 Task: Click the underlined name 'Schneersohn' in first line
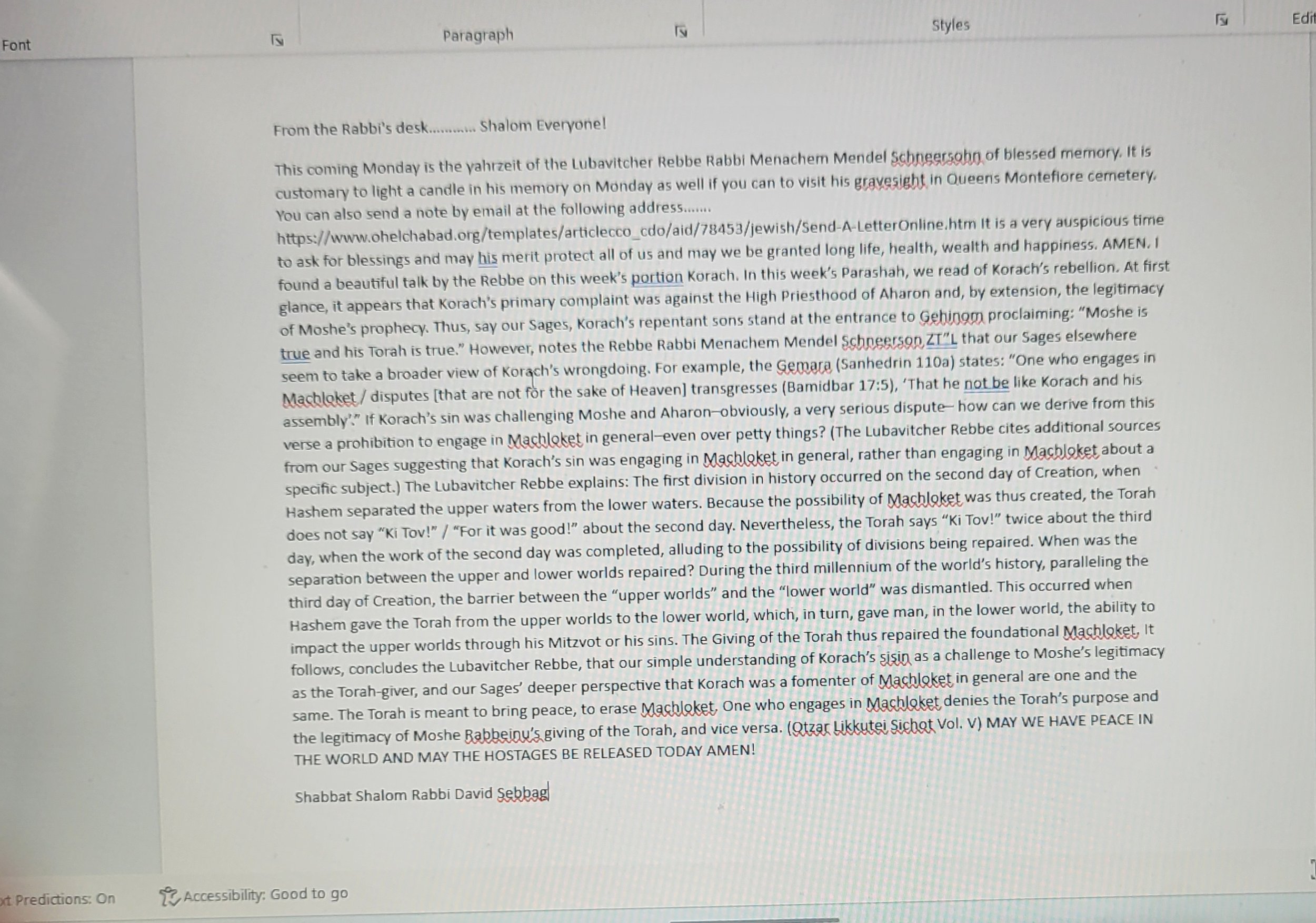[936, 156]
